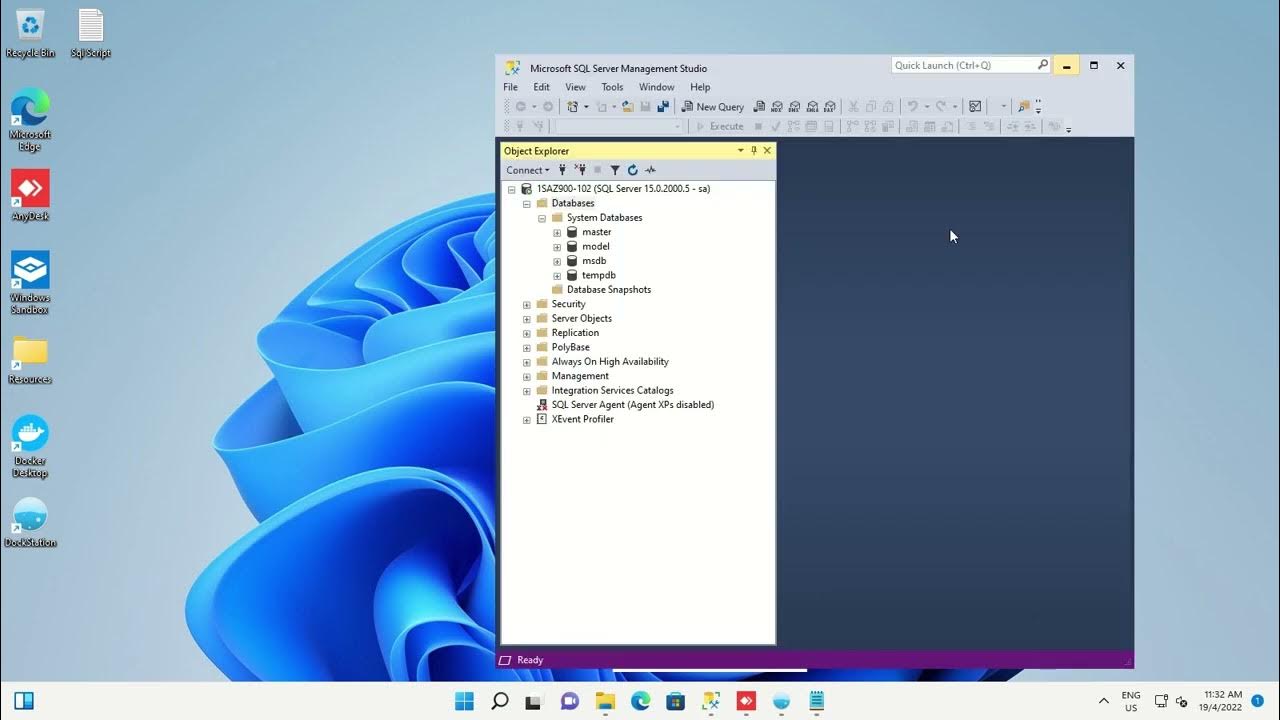Viewport: 1280px width, 720px height.
Task: Click the Save All toolbar icon
Action: click(x=662, y=107)
